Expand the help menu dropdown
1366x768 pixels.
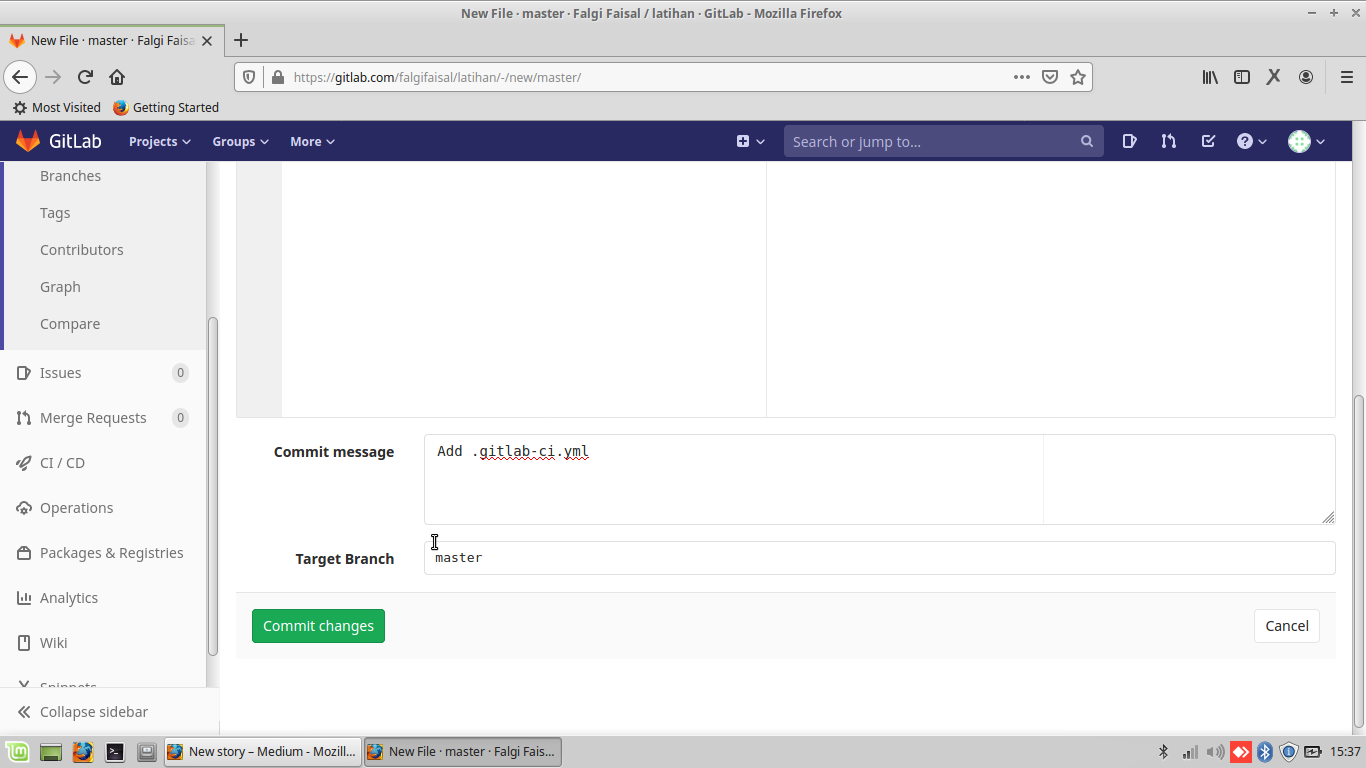click(1251, 141)
